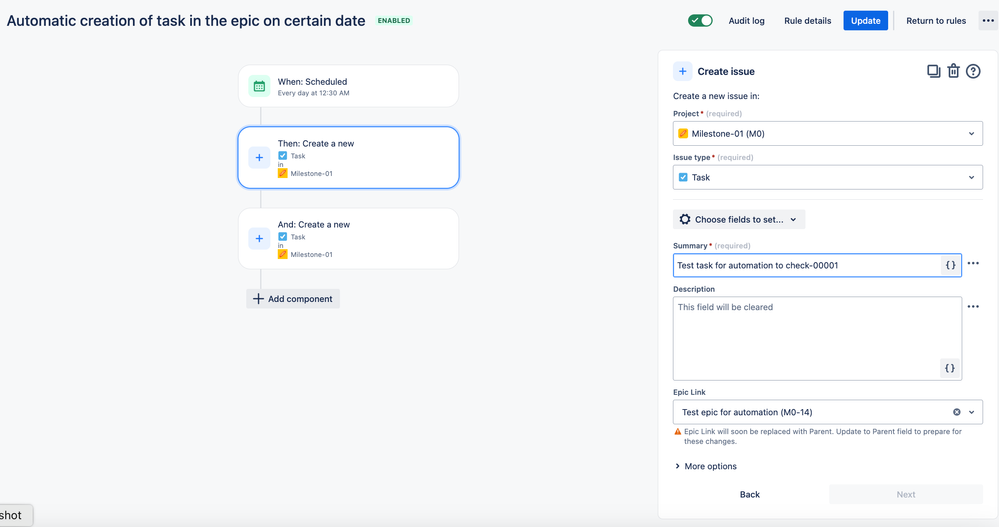This screenshot has height=527, width=999.
Task: Click the calendar icon on Scheduled trigger
Action: (259, 86)
